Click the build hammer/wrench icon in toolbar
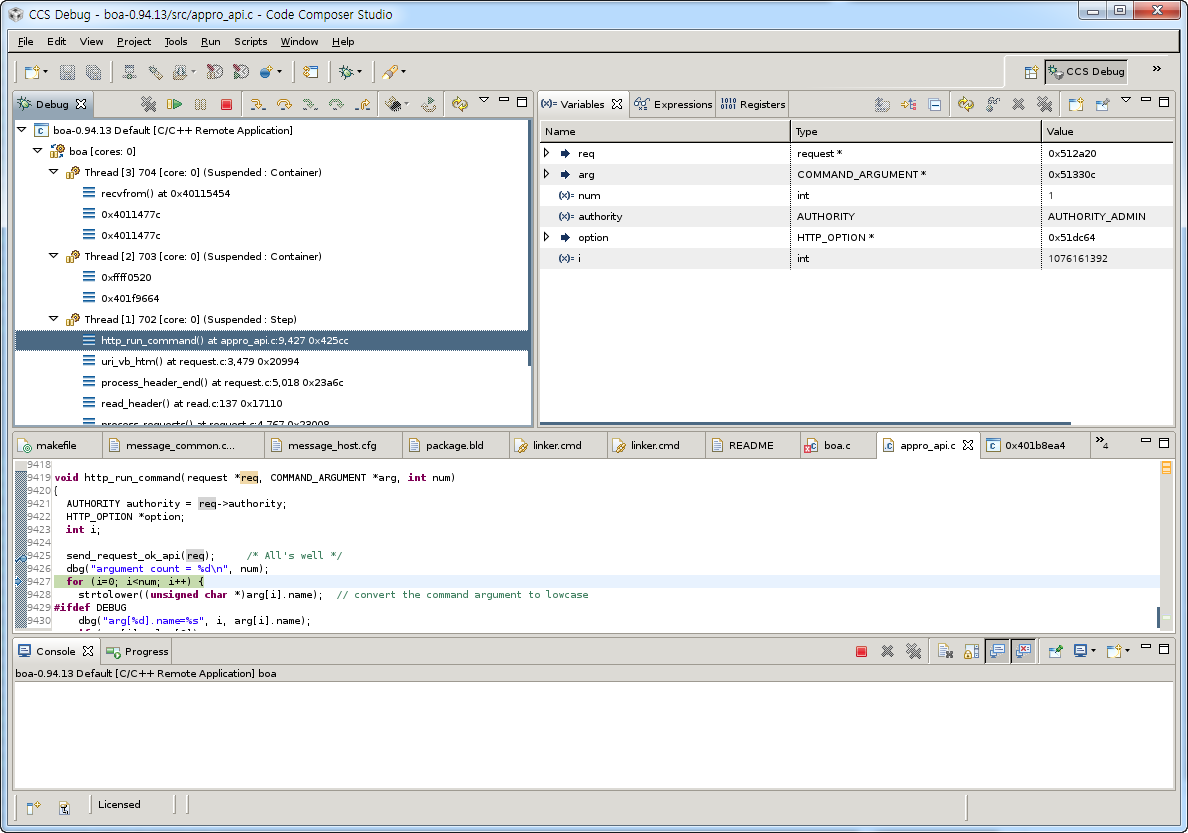 pyautogui.click(x=155, y=72)
